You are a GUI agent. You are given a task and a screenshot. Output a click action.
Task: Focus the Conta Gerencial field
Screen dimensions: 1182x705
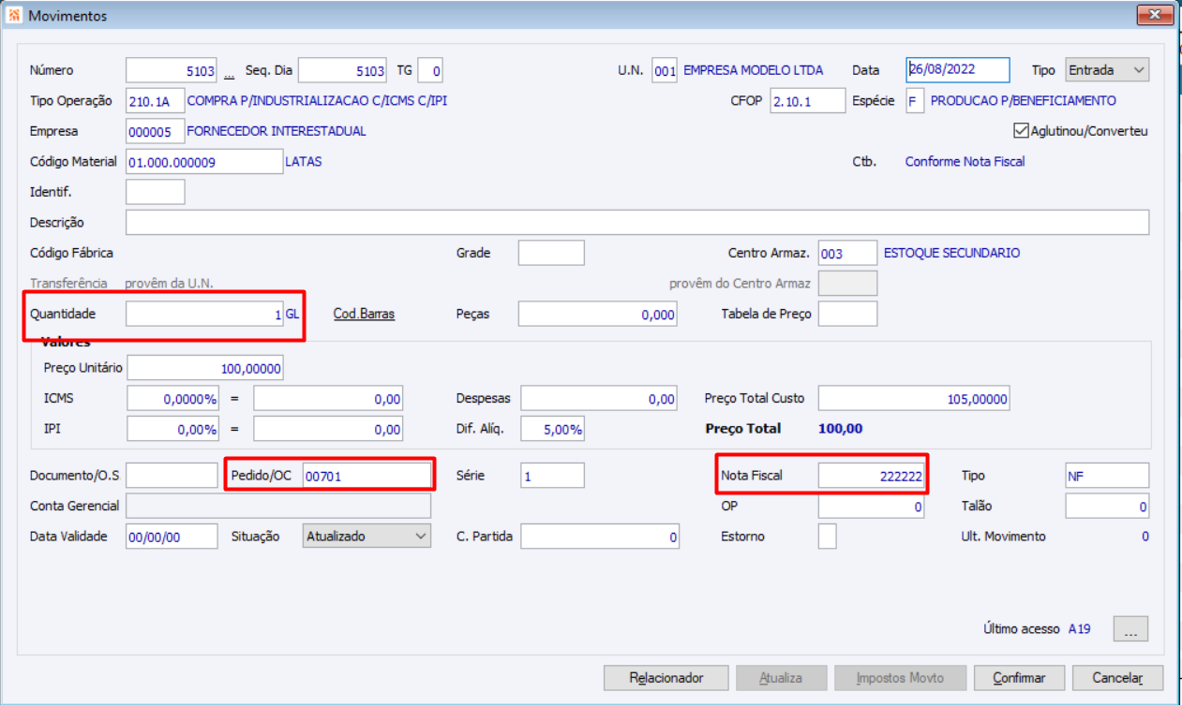[278, 507]
